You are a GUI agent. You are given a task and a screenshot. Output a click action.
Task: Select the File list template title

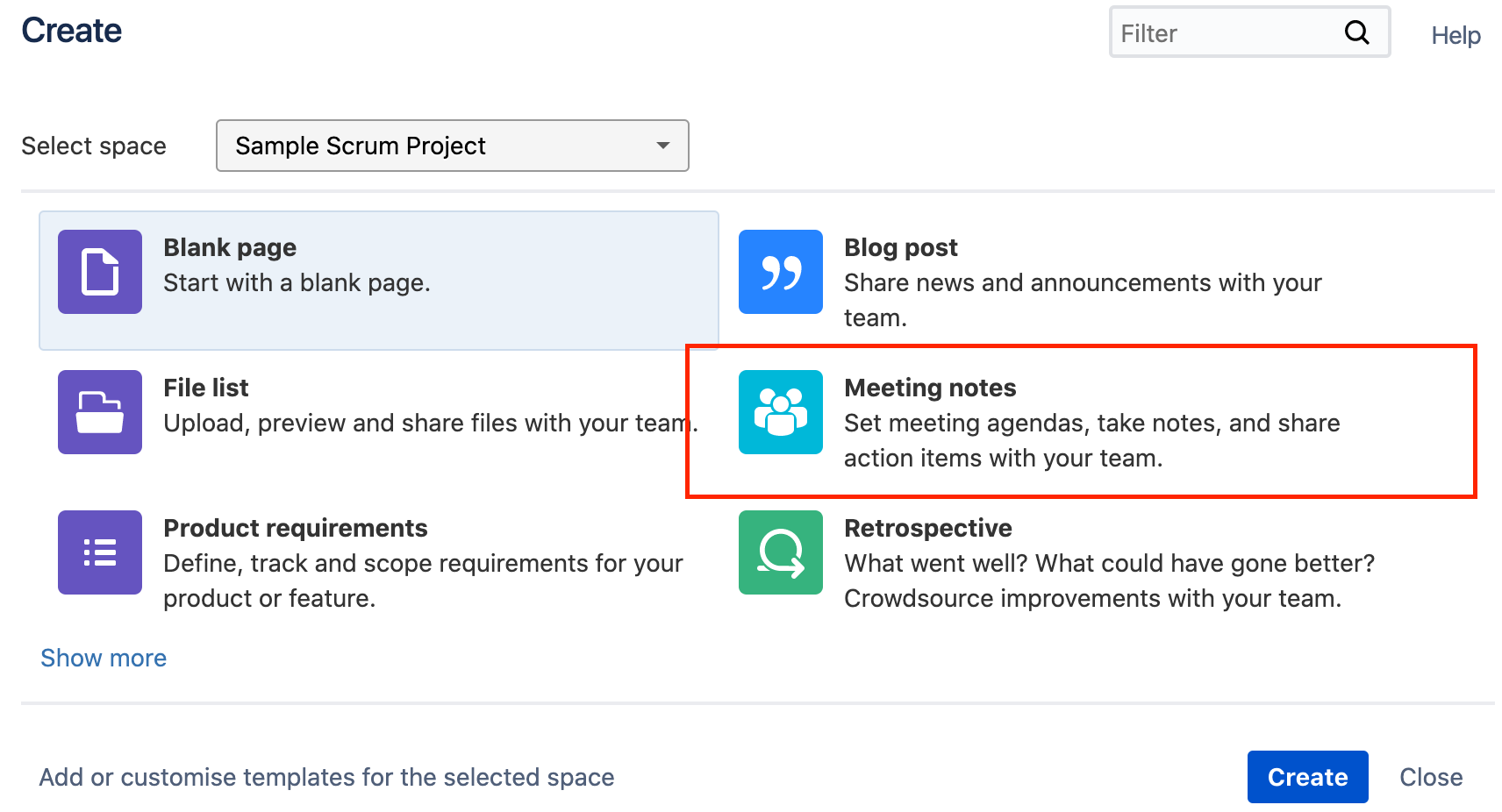pyautogui.click(x=206, y=388)
